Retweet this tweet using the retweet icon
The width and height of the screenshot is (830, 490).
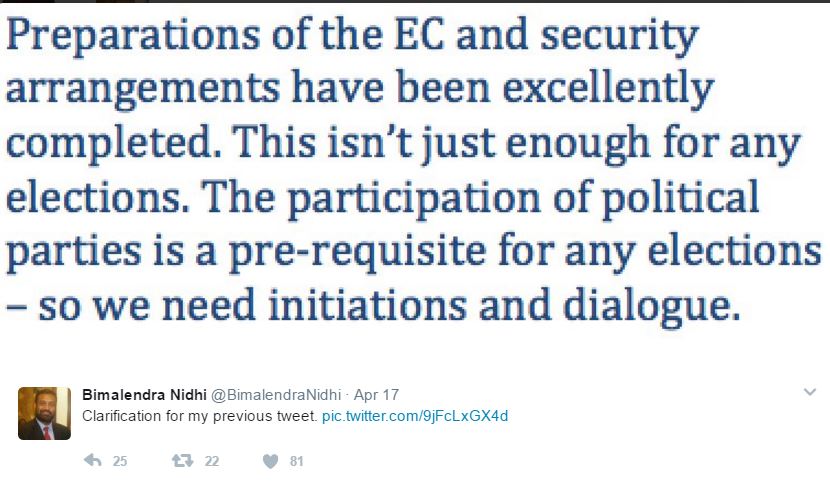click(x=182, y=460)
